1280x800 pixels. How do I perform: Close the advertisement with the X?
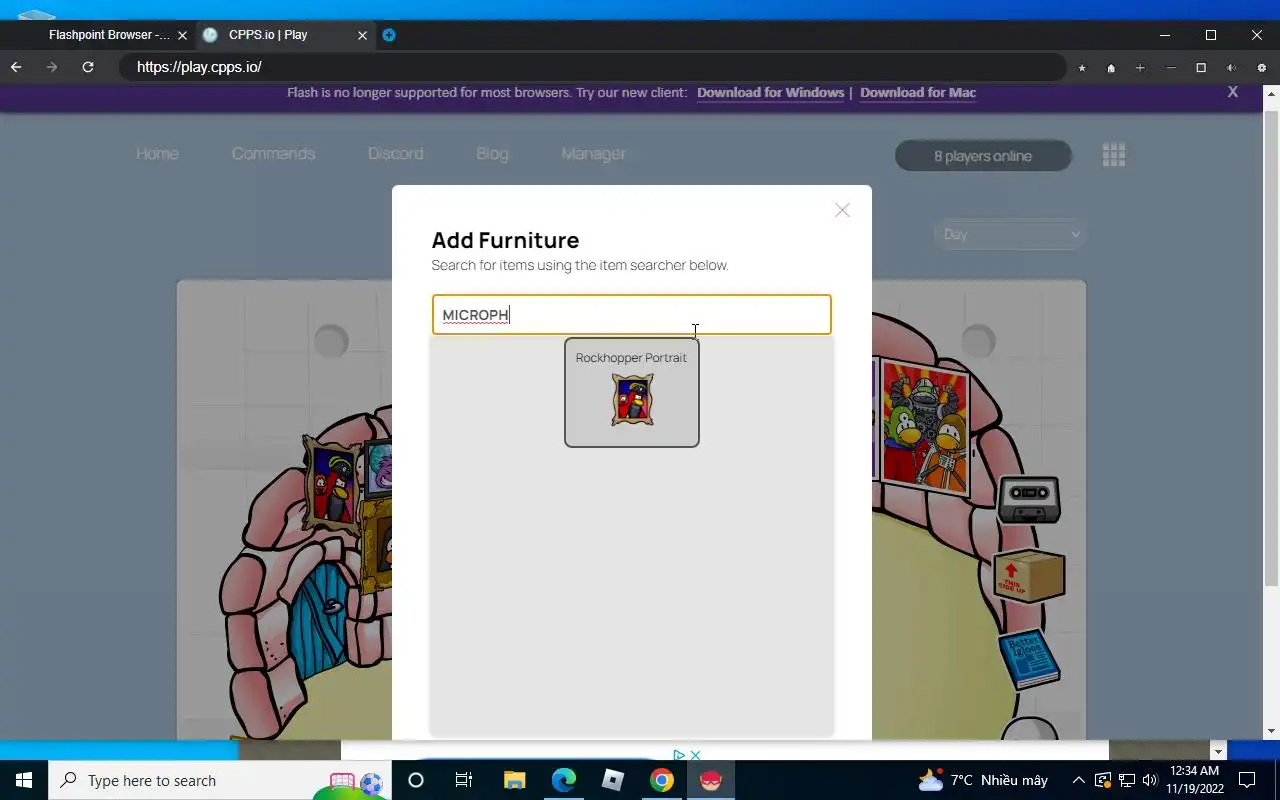coord(695,755)
